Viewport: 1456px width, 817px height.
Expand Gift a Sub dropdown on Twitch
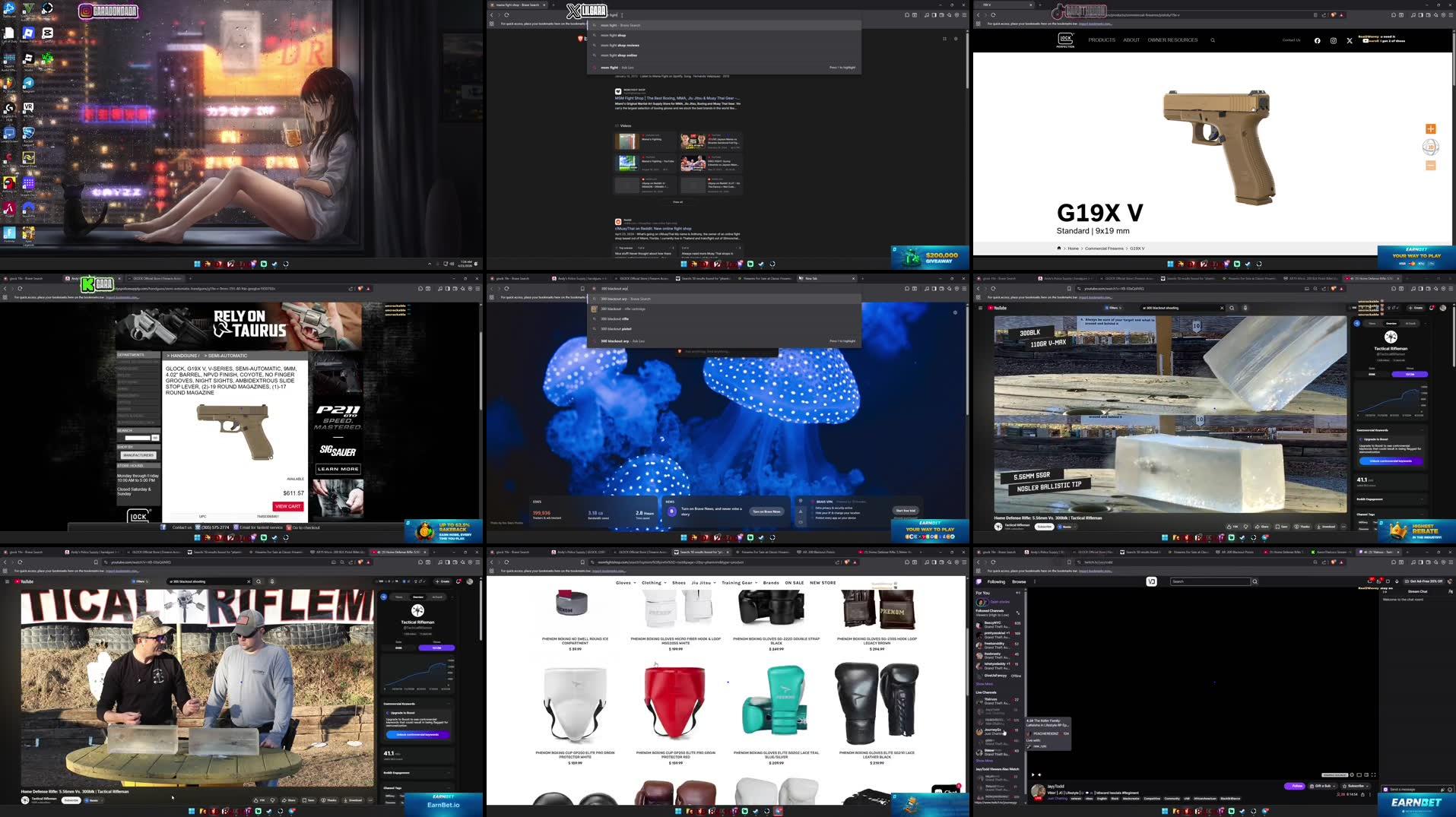pyautogui.click(x=1324, y=786)
